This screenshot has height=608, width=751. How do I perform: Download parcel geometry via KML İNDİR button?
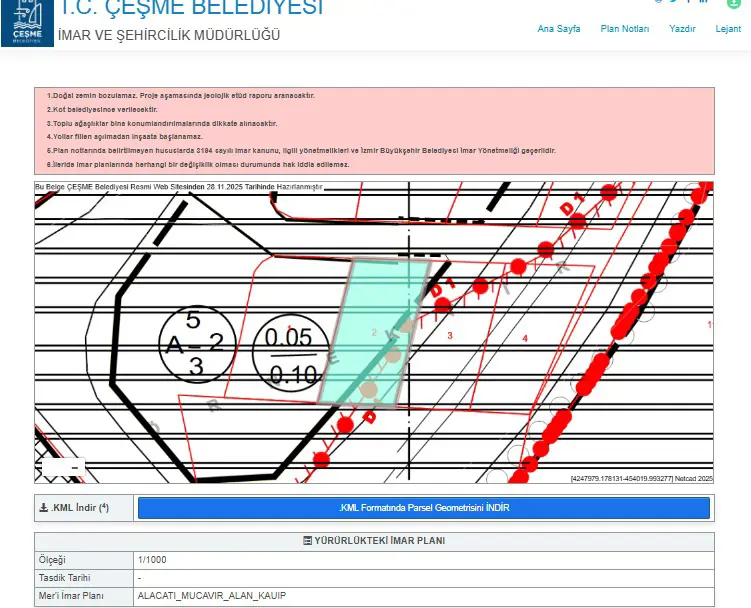(424, 508)
